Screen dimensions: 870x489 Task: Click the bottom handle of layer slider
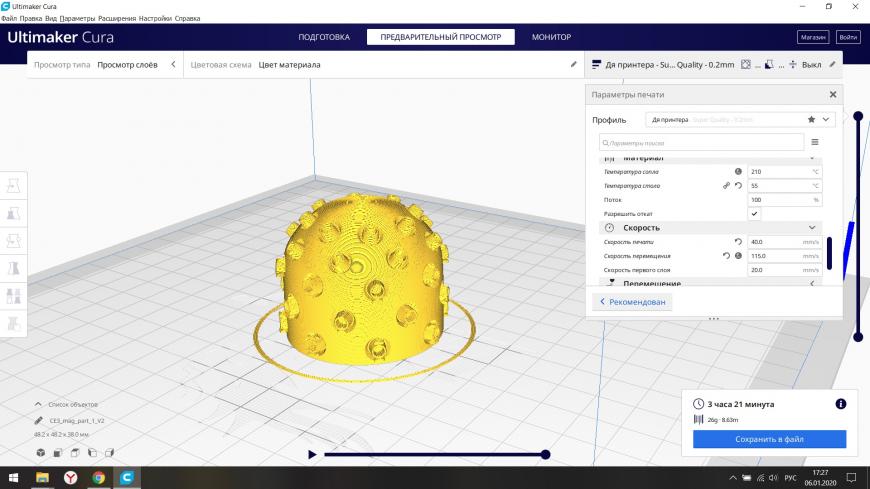tap(858, 336)
